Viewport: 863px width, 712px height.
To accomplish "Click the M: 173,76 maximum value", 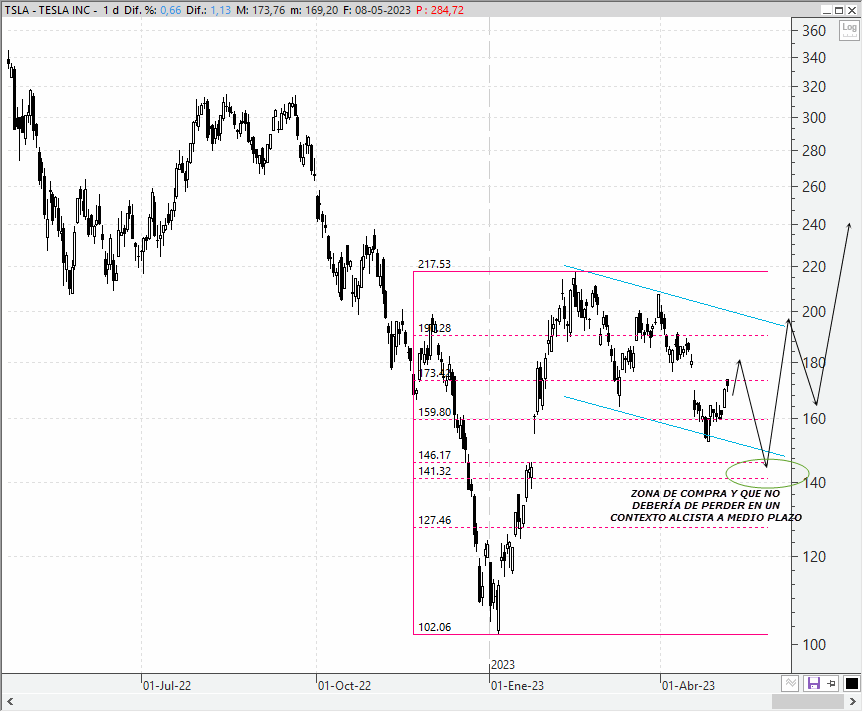I will point(260,10).
